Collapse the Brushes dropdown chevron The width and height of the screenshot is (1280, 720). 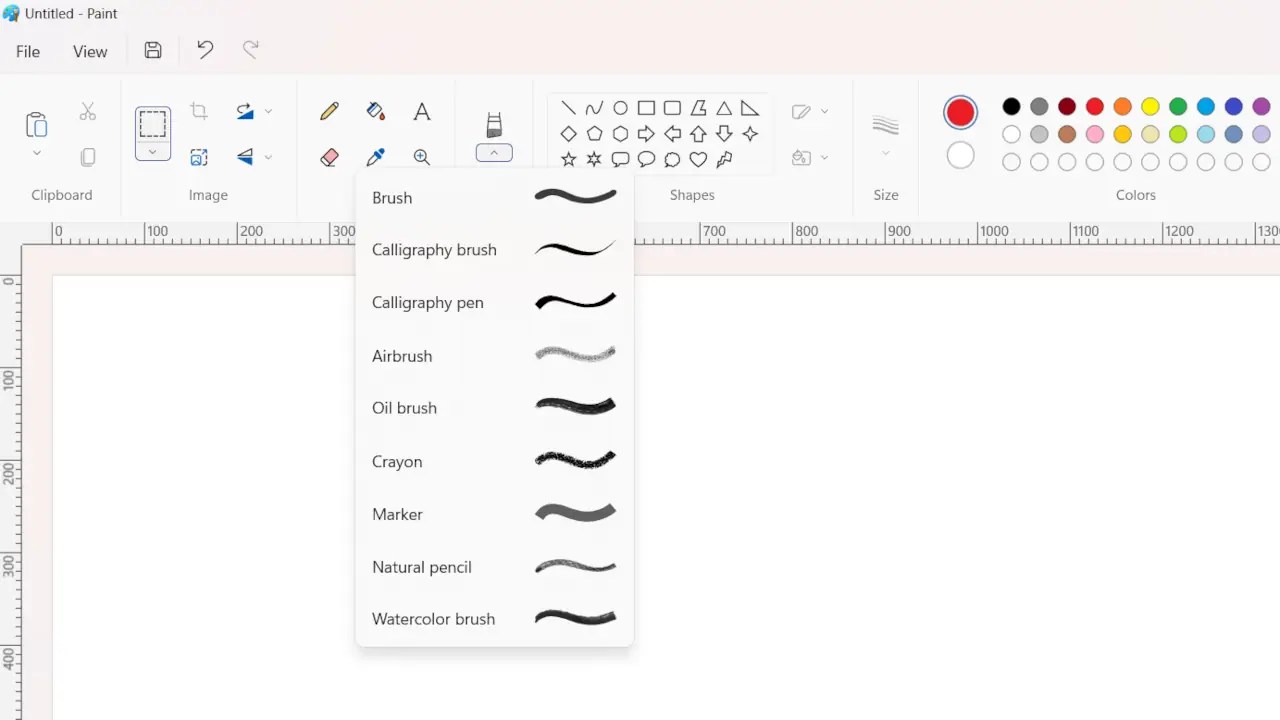[494, 153]
